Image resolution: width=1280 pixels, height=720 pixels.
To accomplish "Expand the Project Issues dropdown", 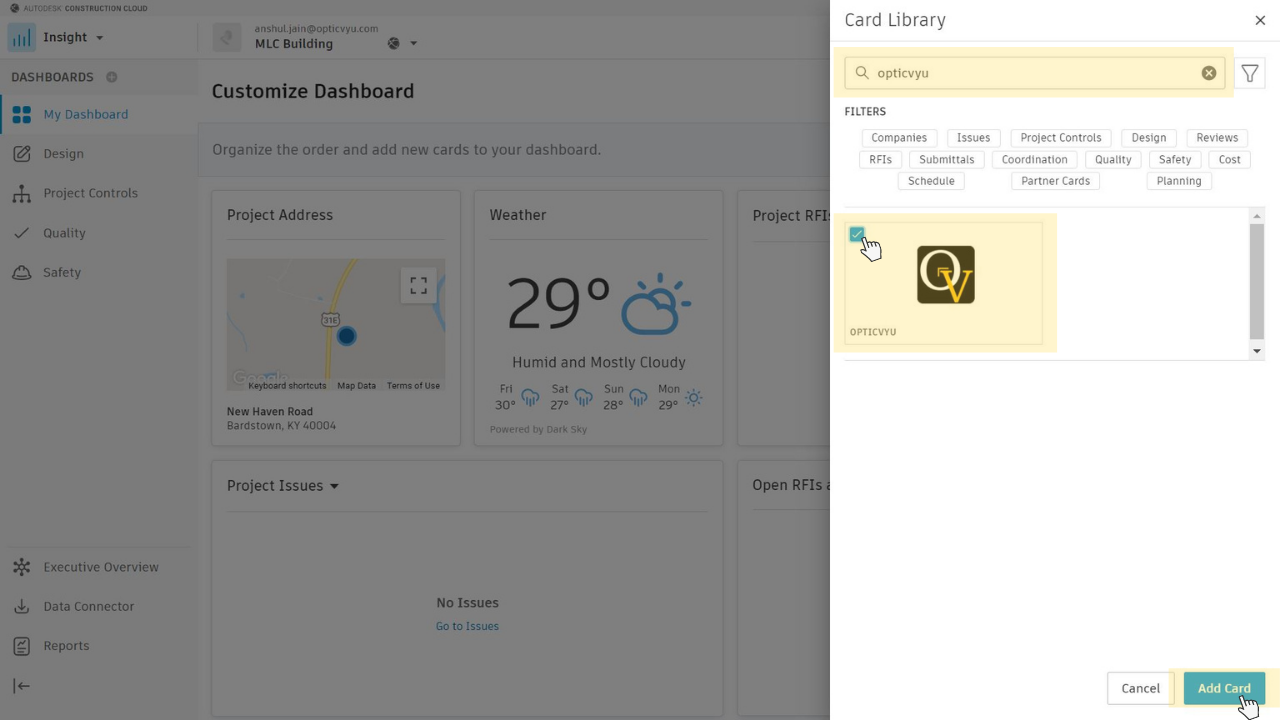I will coord(334,486).
